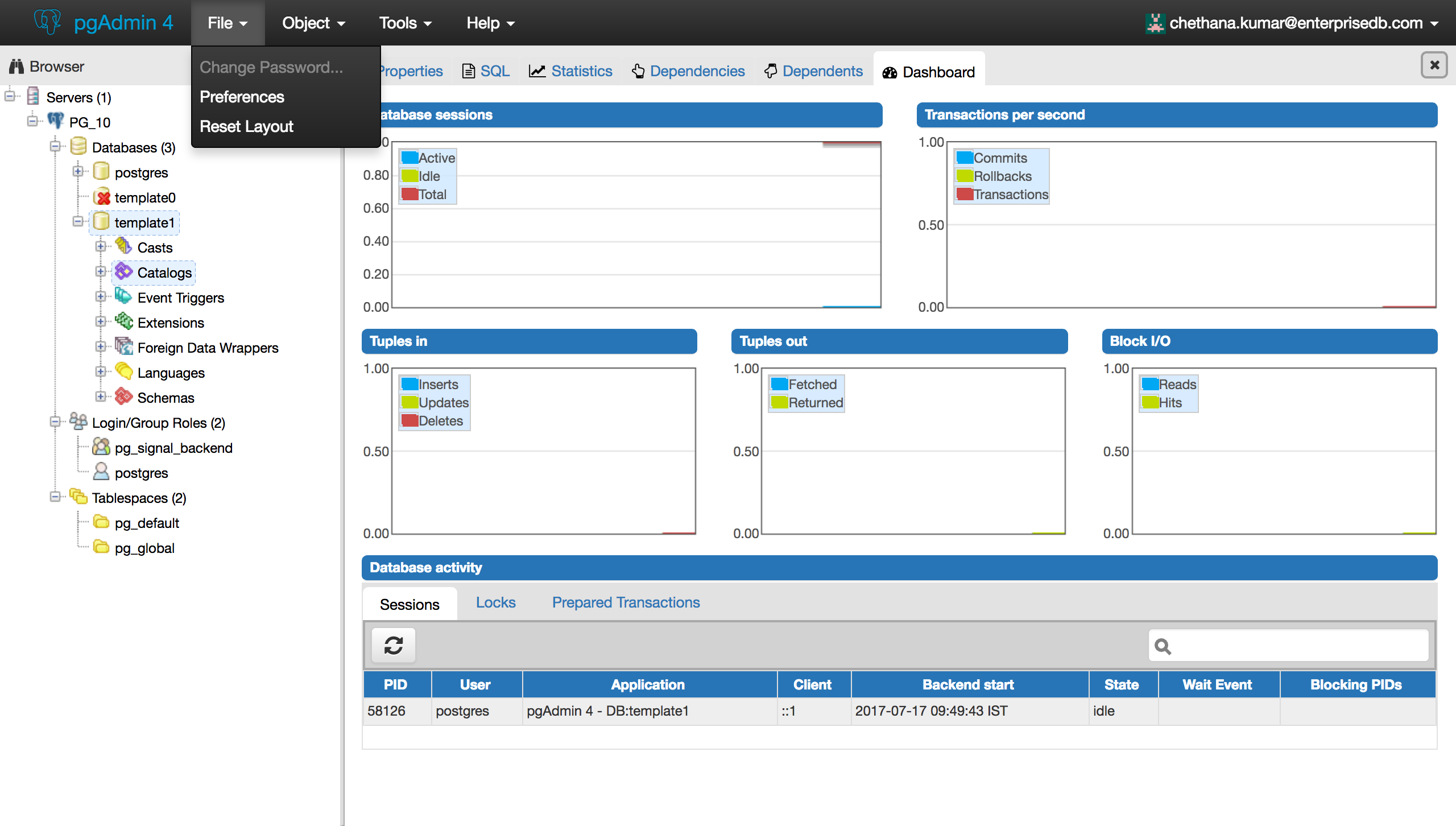Expand the Schemas tree node
Image resolution: width=1456 pixels, height=826 pixels.
pyautogui.click(x=101, y=397)
